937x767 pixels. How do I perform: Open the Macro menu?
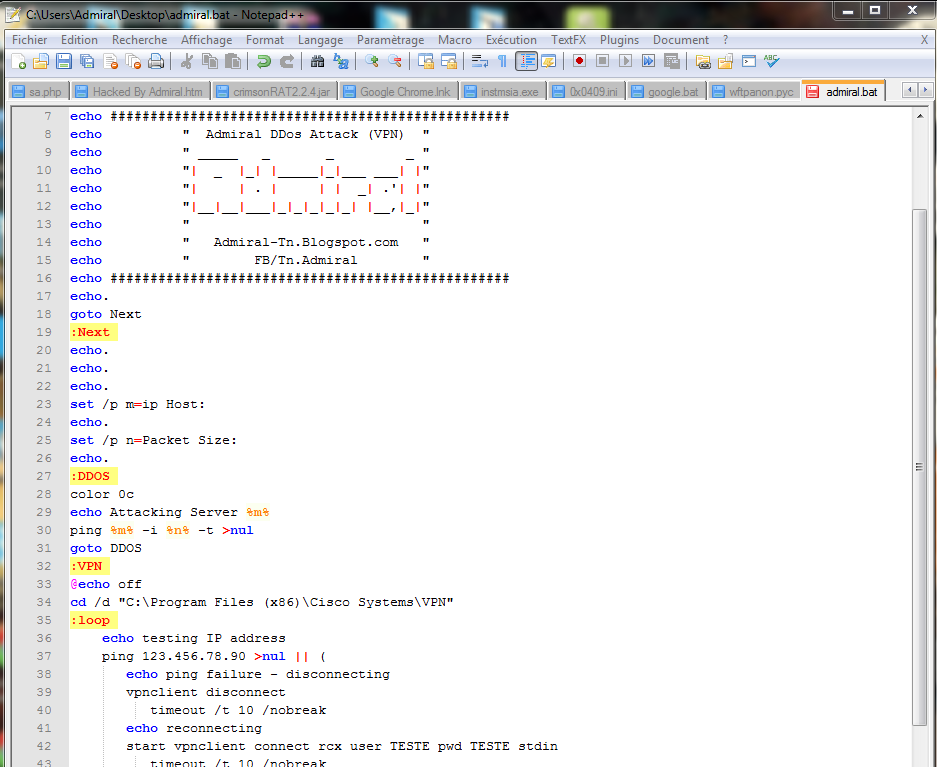click(x=455, y=40)
